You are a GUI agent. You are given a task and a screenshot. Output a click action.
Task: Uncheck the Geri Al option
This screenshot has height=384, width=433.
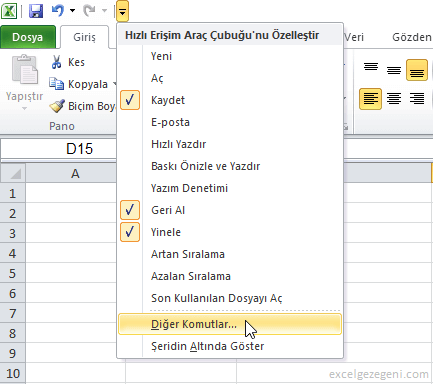coord(230,210)
